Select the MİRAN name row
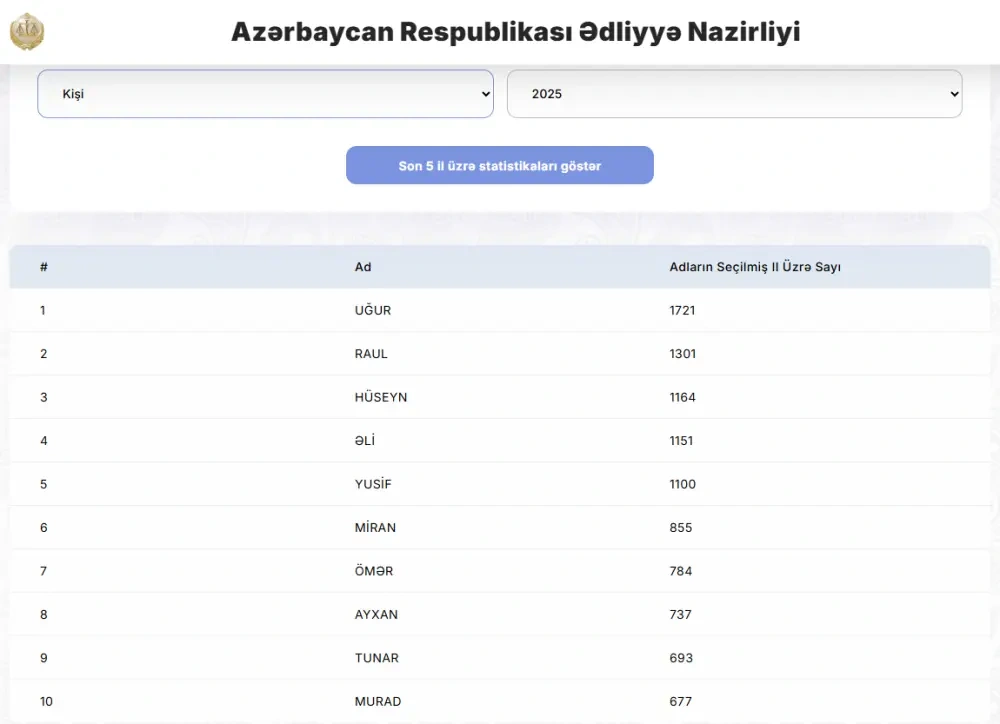The height and width of the screenshot is (724, 1000). coord(375,528)
